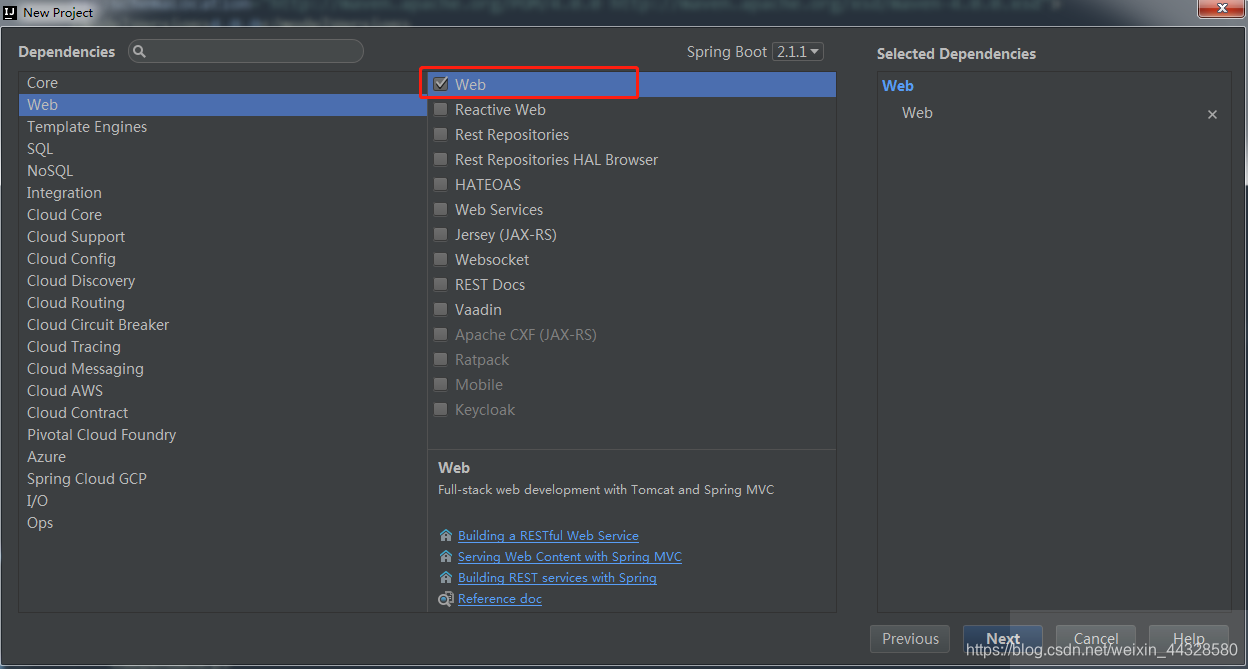Image resolution: width=1248 pixels, height=669 pixels.
Task: Go back with the Previous button
Action: click(x=910, y=639)
